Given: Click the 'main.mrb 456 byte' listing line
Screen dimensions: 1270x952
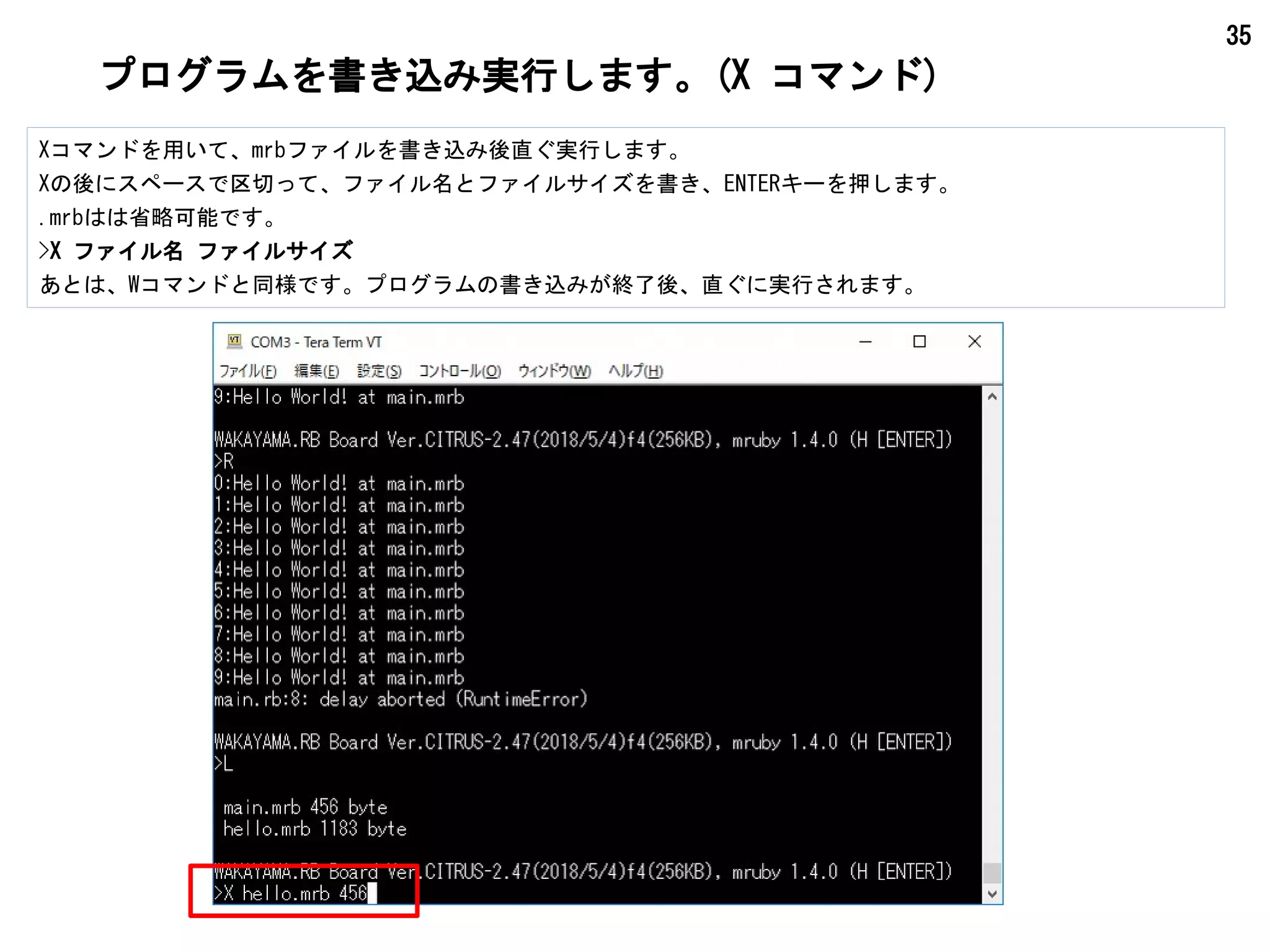Looking at the screenshot, I should point(305,807).
